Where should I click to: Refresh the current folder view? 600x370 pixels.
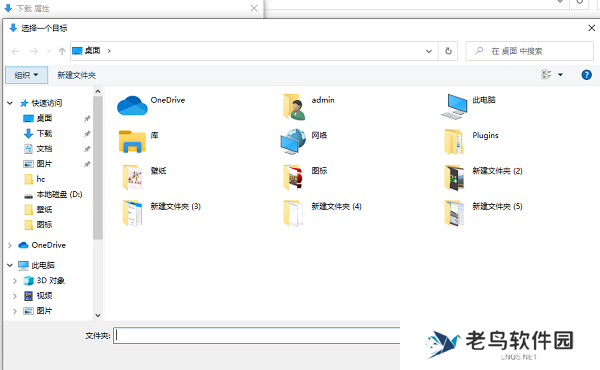click(448, 51)
